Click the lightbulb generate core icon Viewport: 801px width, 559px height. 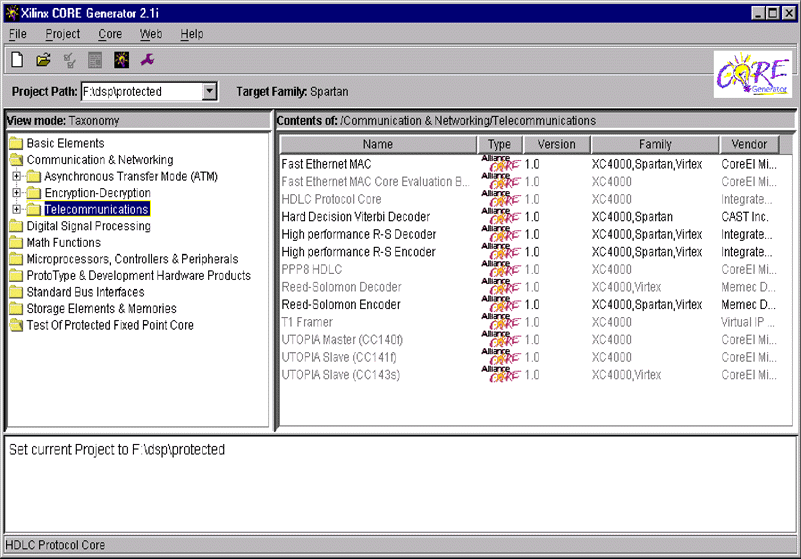121,61
